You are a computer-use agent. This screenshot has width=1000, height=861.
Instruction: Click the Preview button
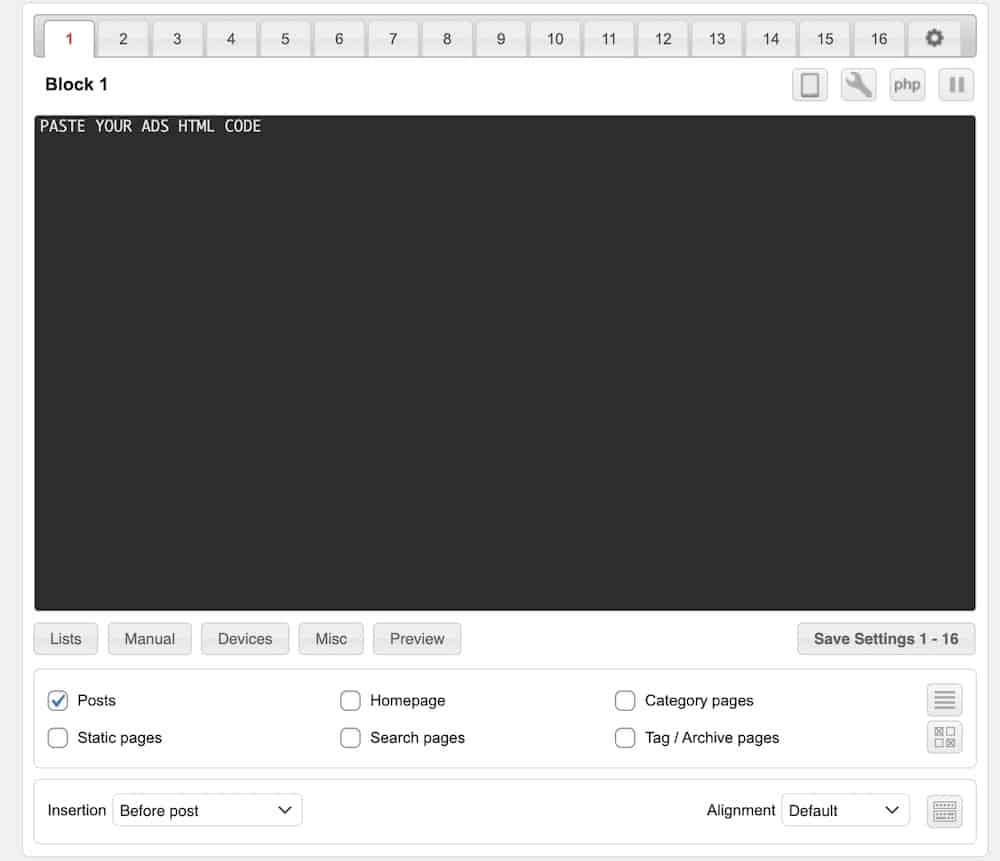417,638
